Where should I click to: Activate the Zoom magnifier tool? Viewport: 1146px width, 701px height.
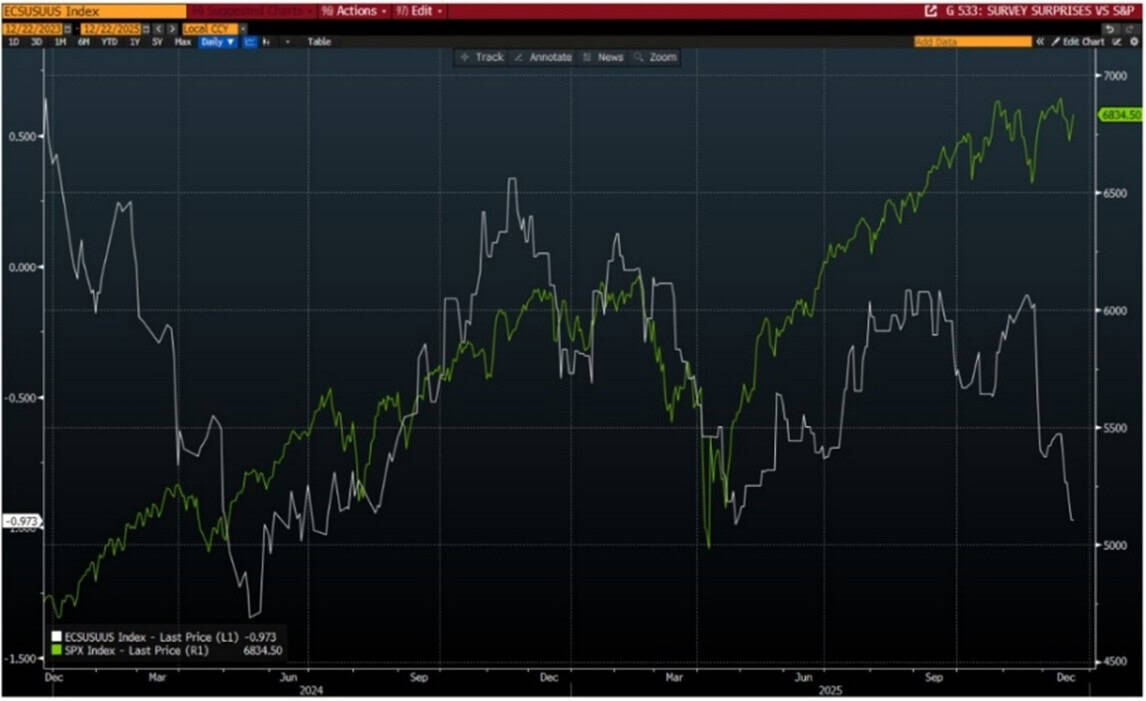click(655, 57)
